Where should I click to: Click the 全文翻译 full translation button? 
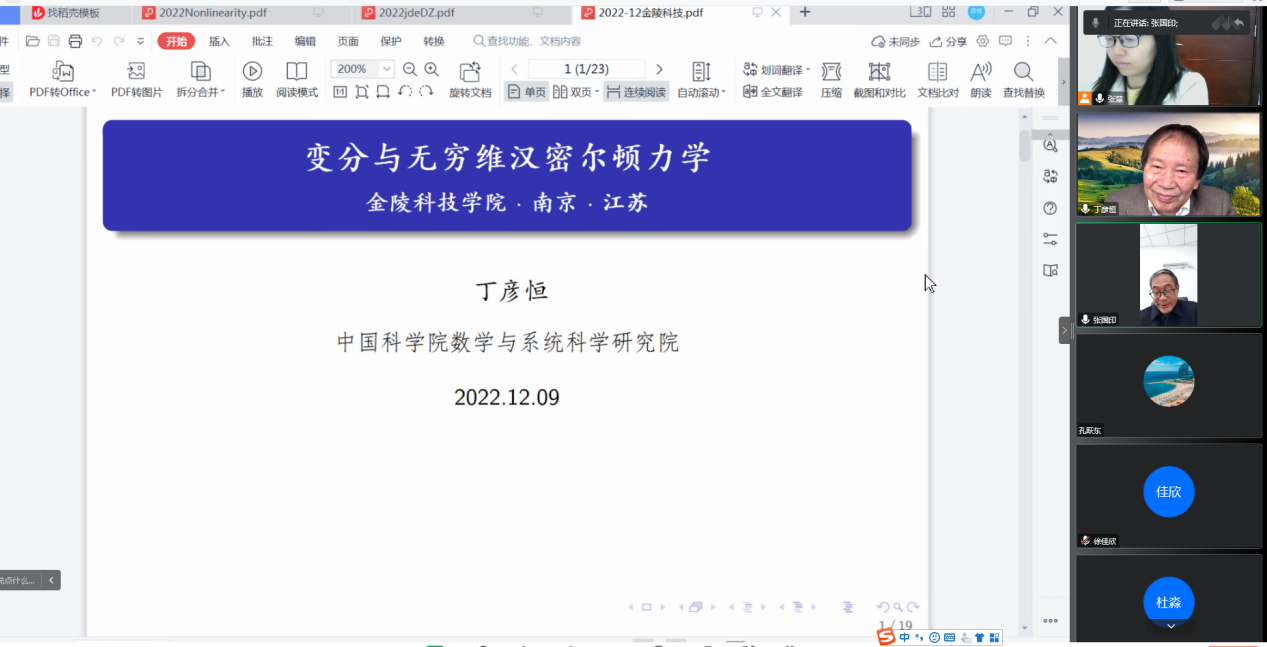pyautogui.click(x=773, y=92)
